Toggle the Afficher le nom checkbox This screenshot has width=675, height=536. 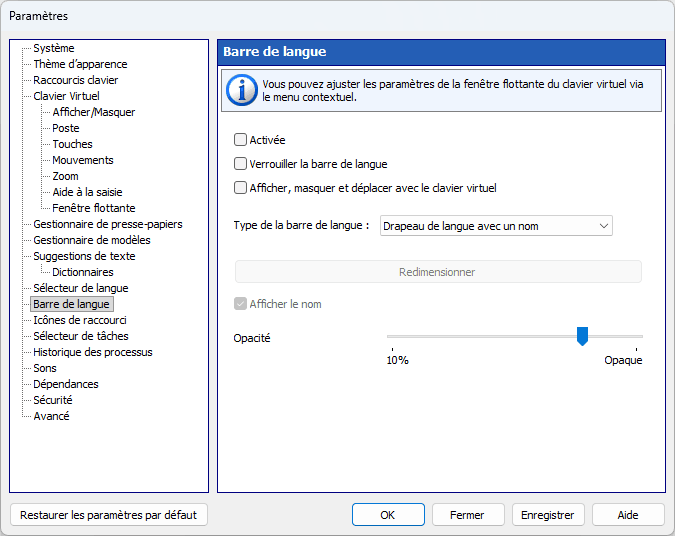(x=240, y=304)
